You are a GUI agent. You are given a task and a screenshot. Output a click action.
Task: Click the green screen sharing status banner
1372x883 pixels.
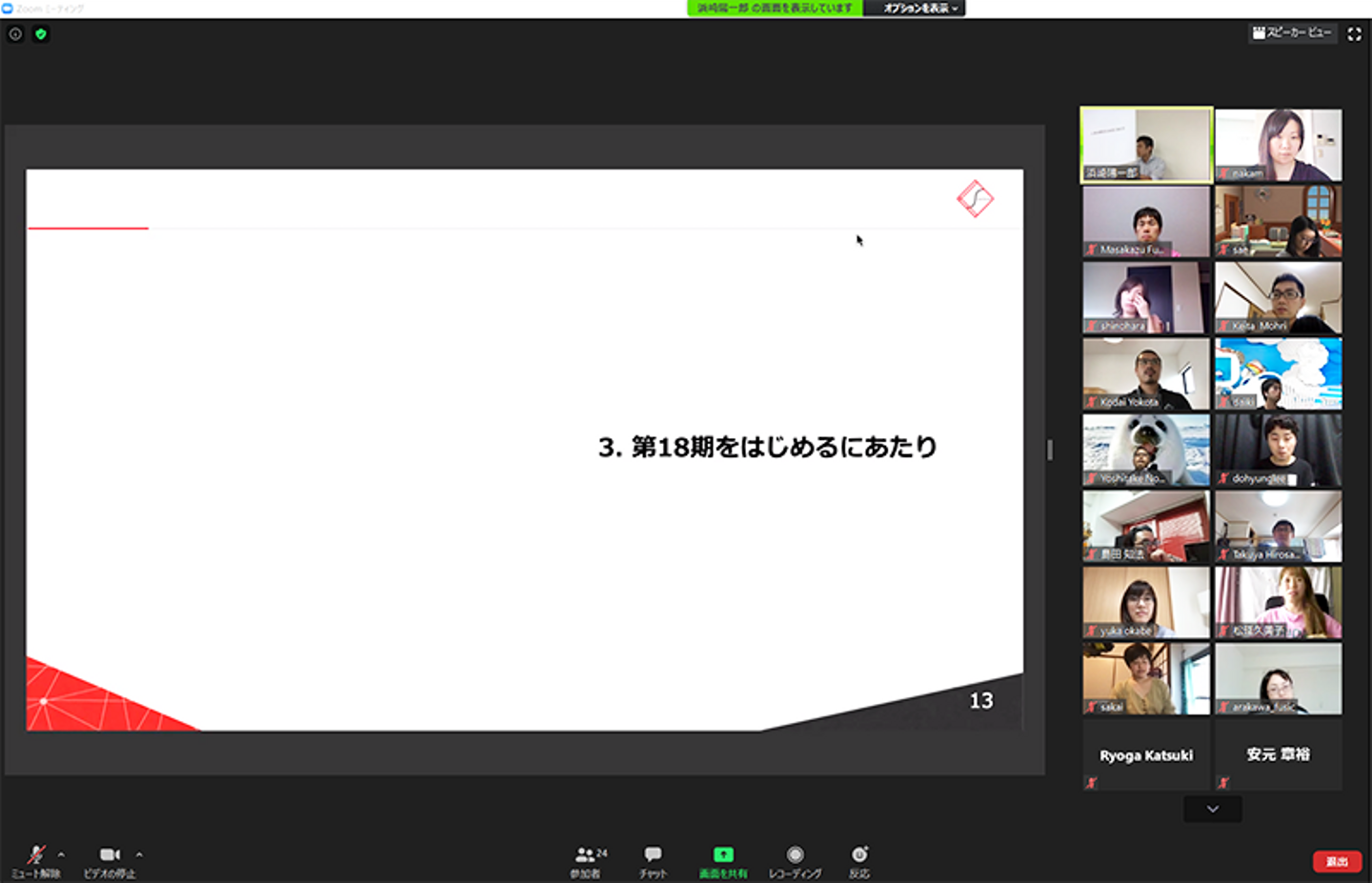(774, 9)
